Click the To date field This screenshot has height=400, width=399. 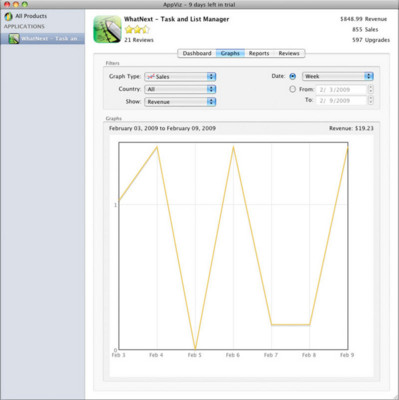341,100
